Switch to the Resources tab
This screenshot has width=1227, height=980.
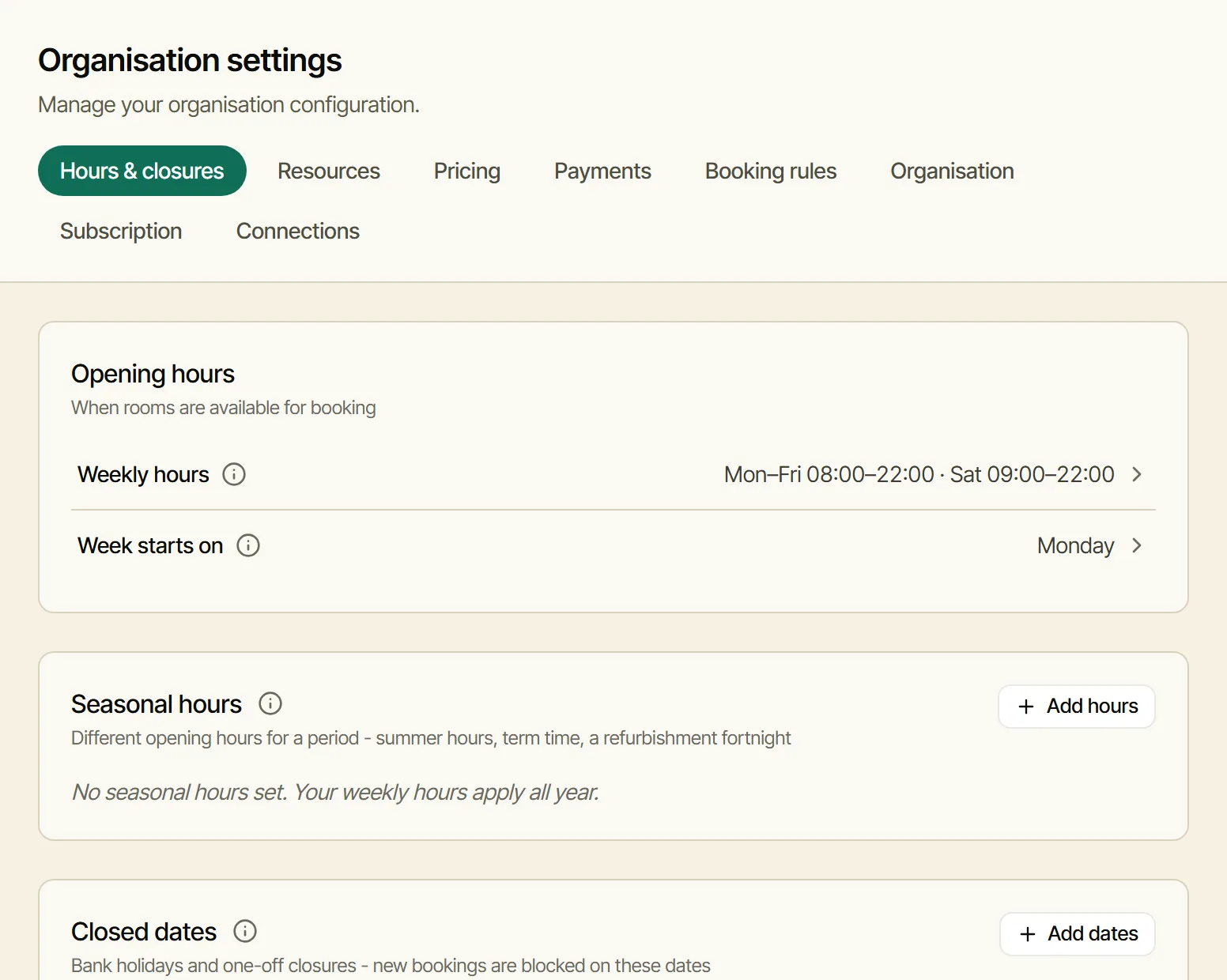pyautogui.click(x=329, y=171)
